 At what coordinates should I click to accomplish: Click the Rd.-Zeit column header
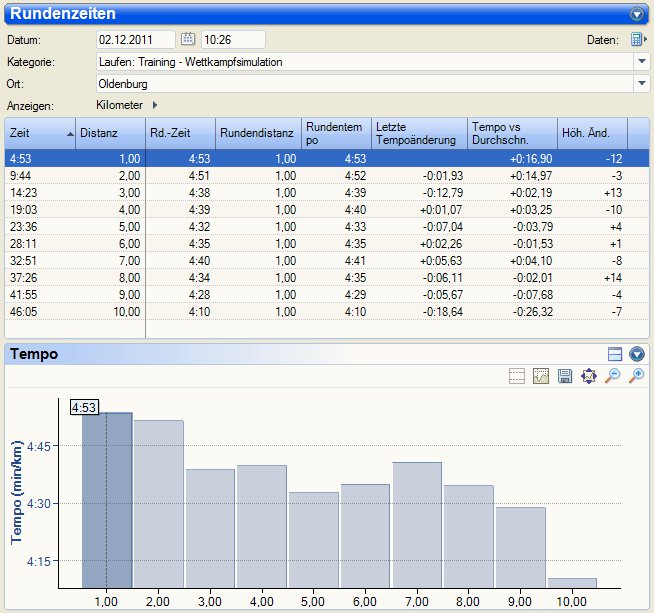coord(180,133)
